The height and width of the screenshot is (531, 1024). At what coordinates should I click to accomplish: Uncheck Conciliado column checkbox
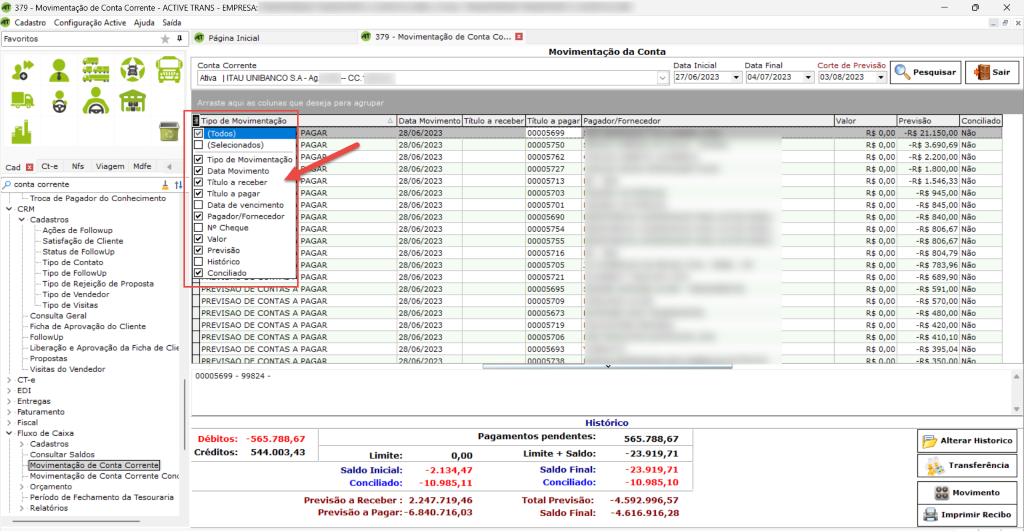click(199, 273)
